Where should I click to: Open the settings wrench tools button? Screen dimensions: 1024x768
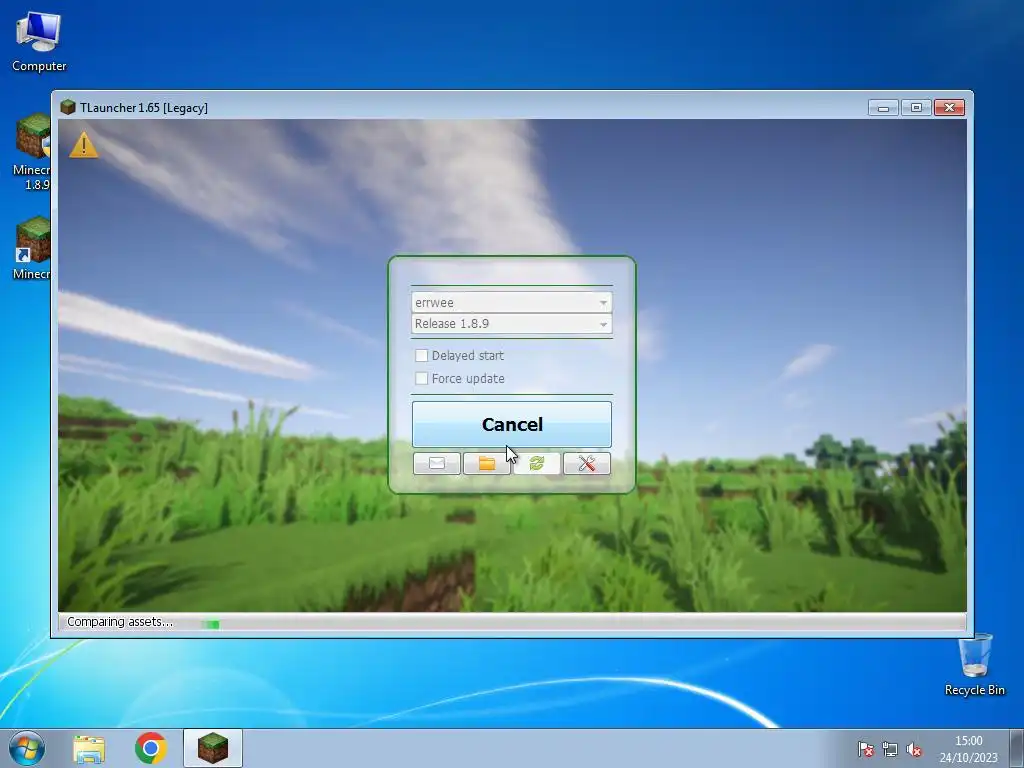pos(586,463)
